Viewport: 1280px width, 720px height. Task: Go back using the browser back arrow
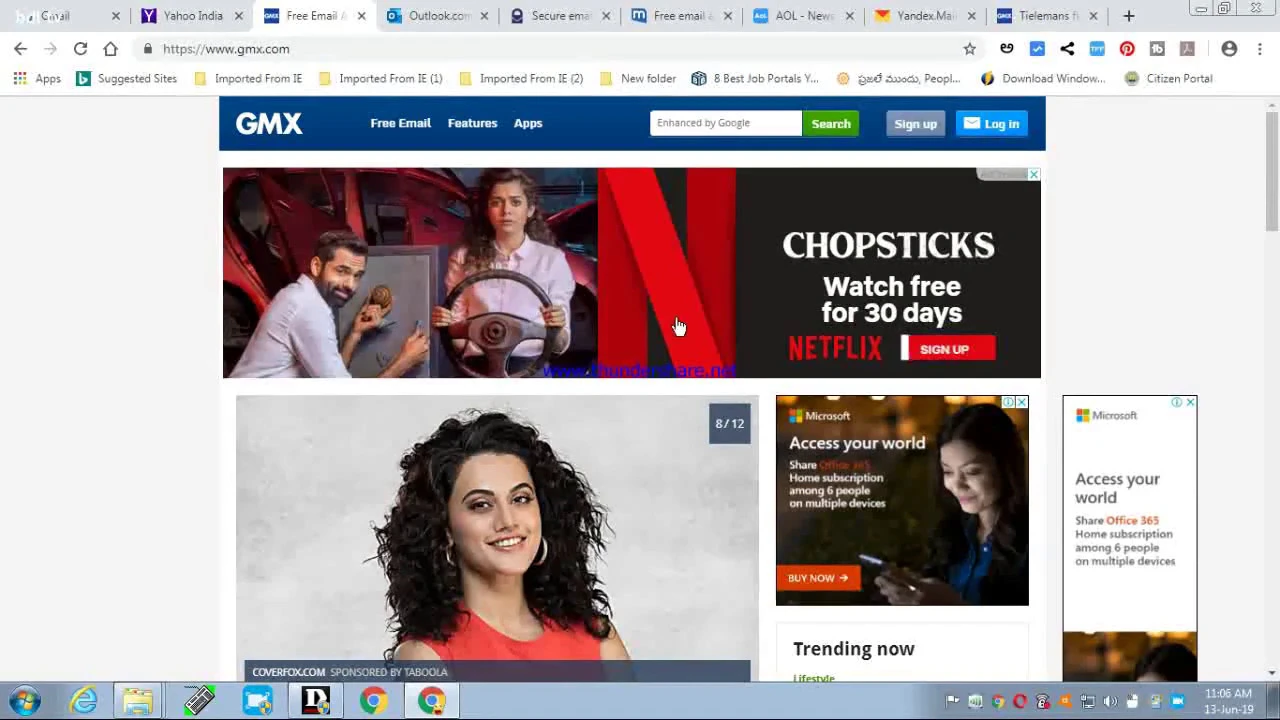click(20, 48)
